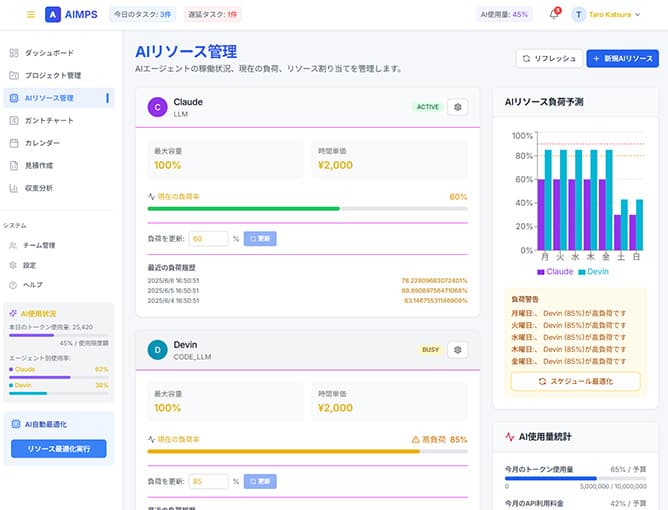Click the 収支分析 chart icon
Viewport: 668px width, 510px height.
click(14, 188)
